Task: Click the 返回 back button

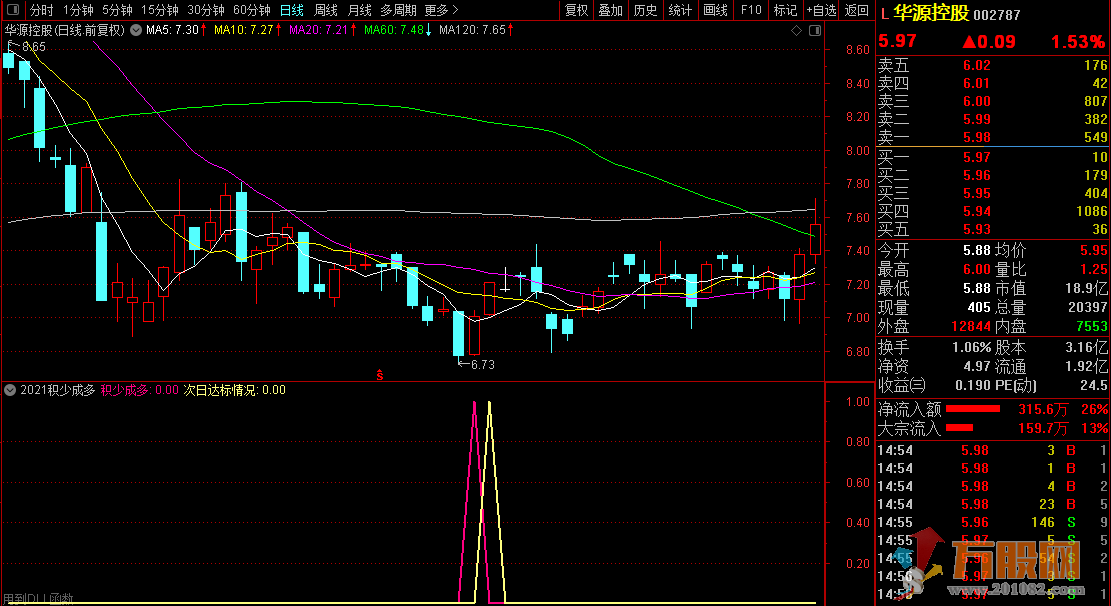Action: click(857, 10)
